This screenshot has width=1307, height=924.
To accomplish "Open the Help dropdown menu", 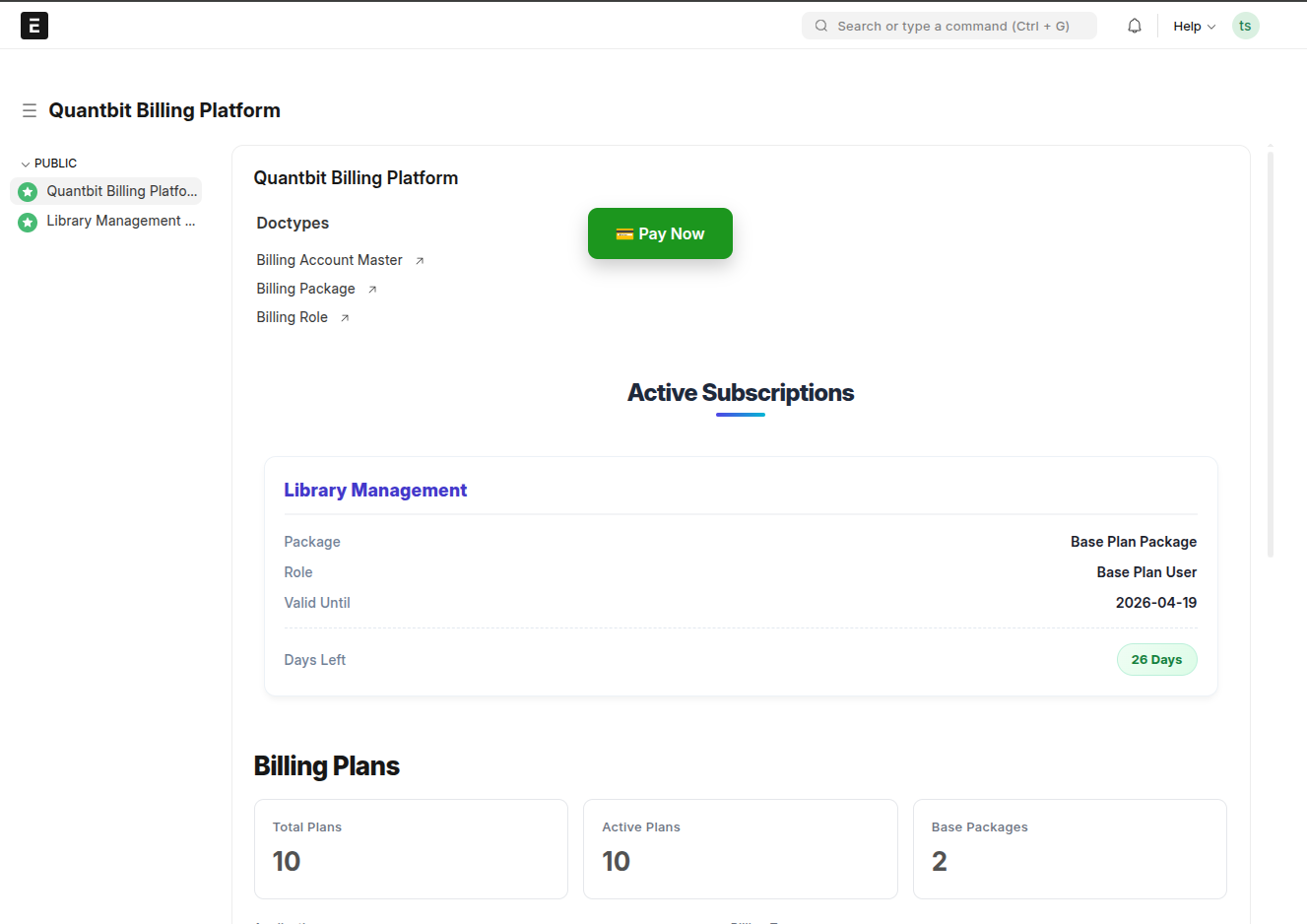I will pyautogui.click(x=1194, y=27).
